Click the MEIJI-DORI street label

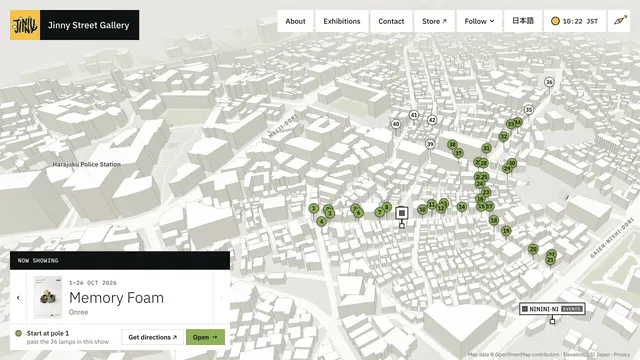point(283,126)
